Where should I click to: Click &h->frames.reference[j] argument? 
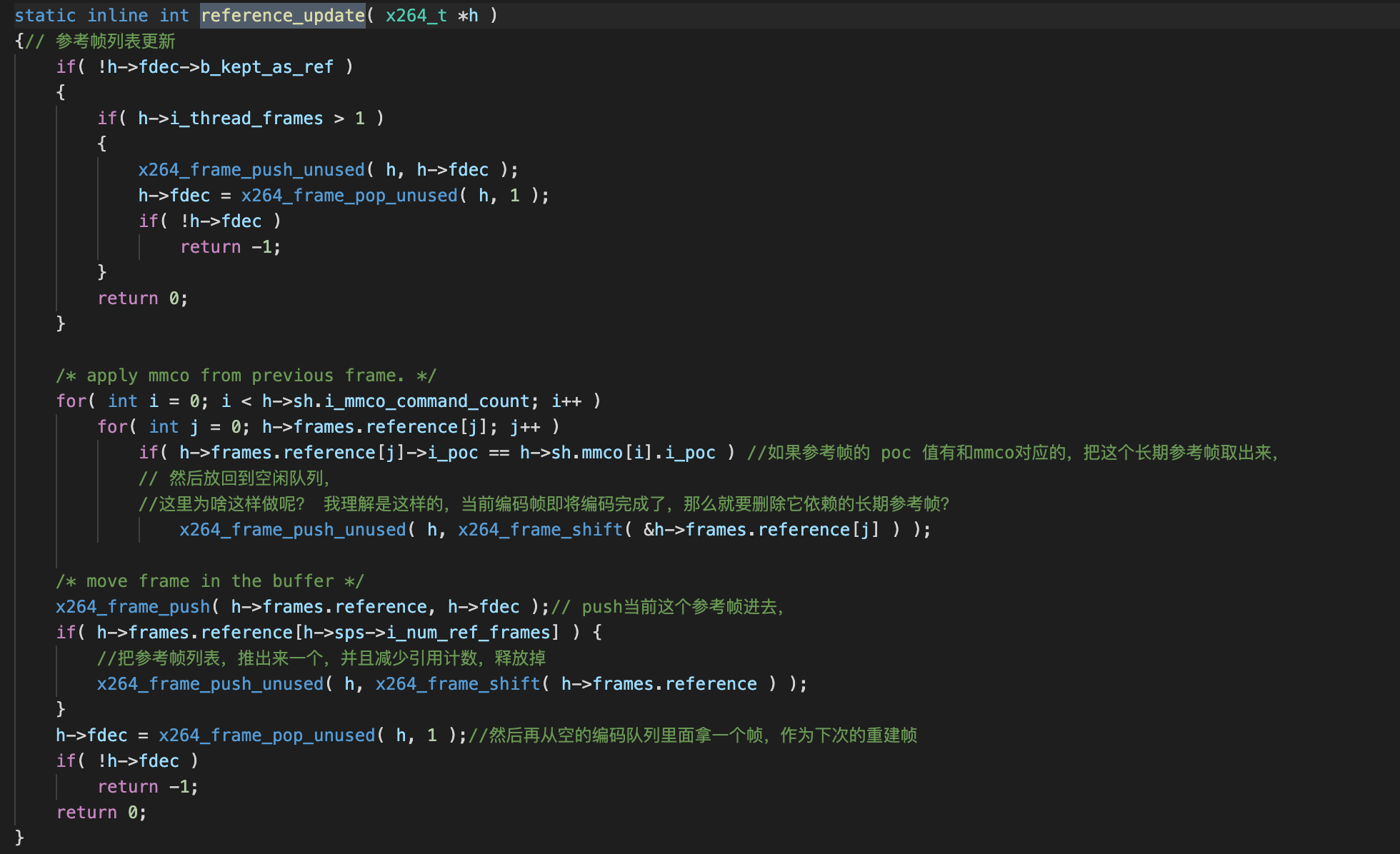pos(761,529)
